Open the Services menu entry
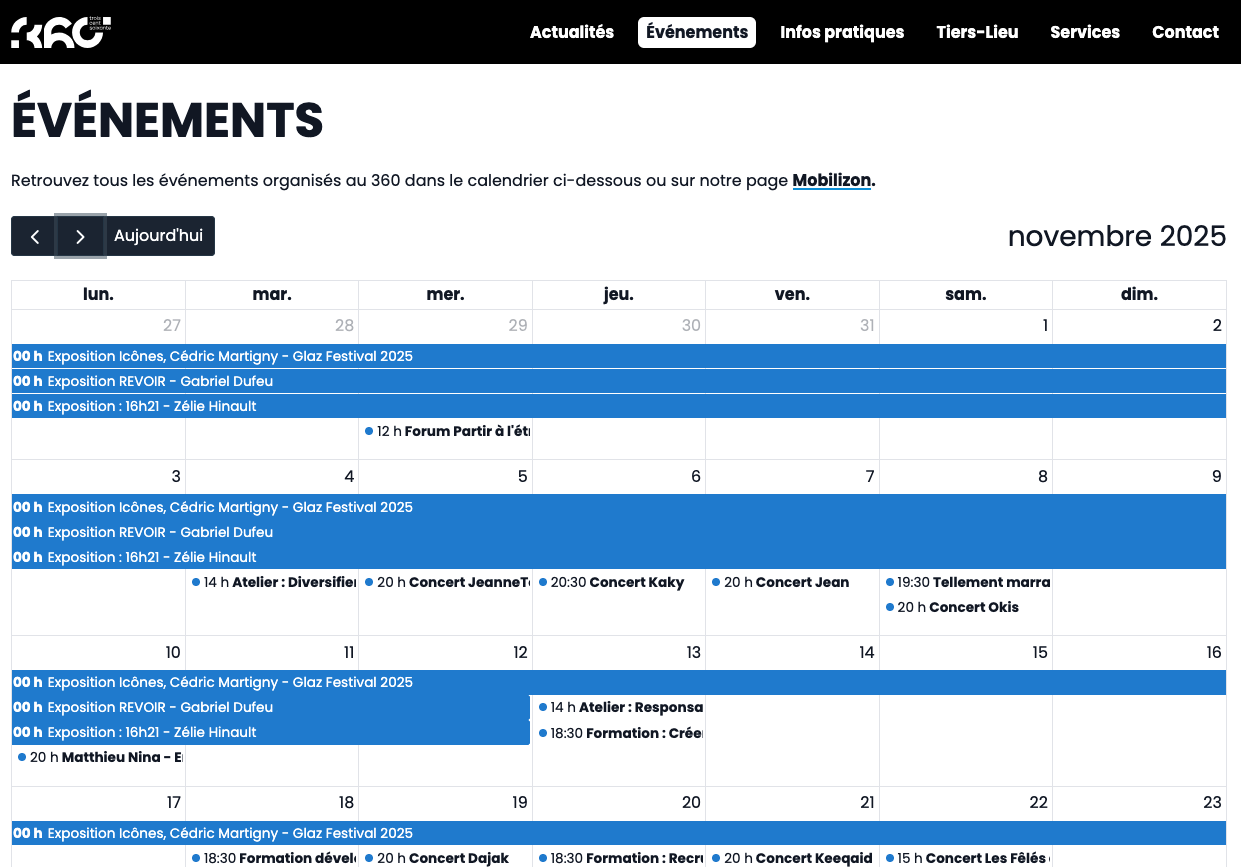The height and width of the screenshot is (867, 1241). 1085,32
